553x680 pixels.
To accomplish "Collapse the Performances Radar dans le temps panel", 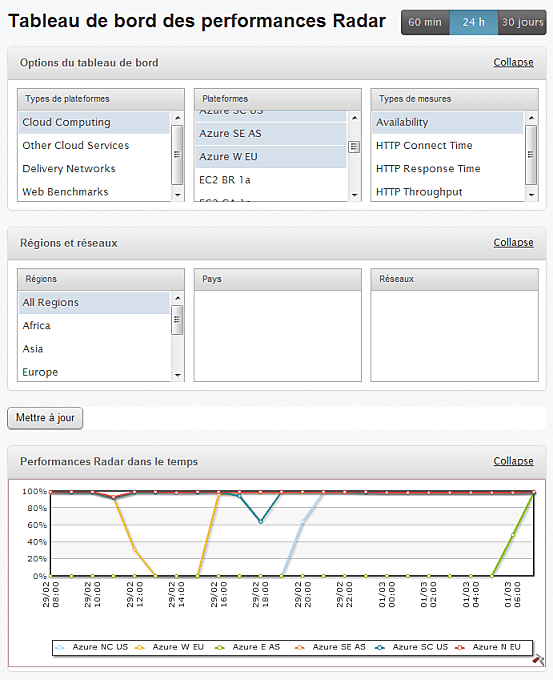I will [x=513, y=461].
